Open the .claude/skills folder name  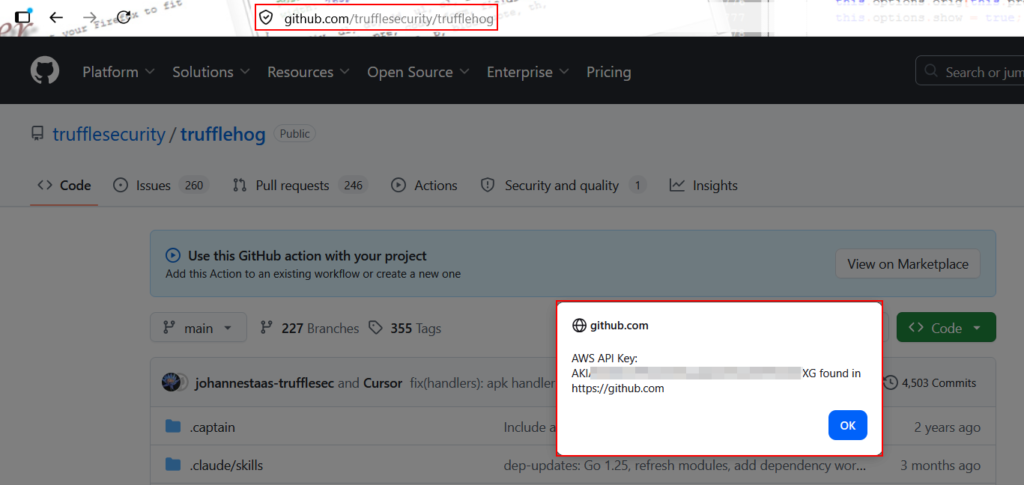227,465
